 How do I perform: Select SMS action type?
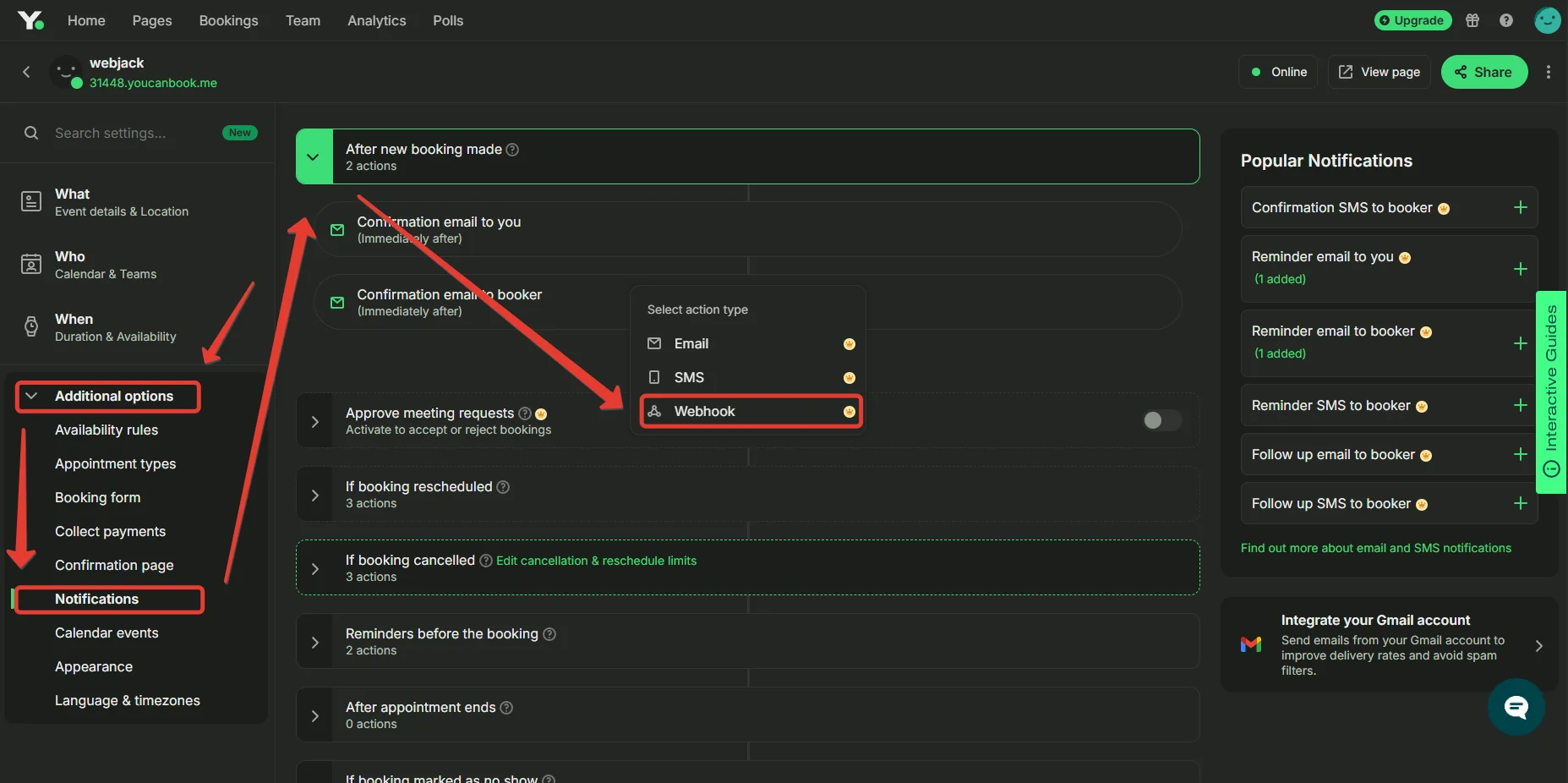click(x=751, y=378)
